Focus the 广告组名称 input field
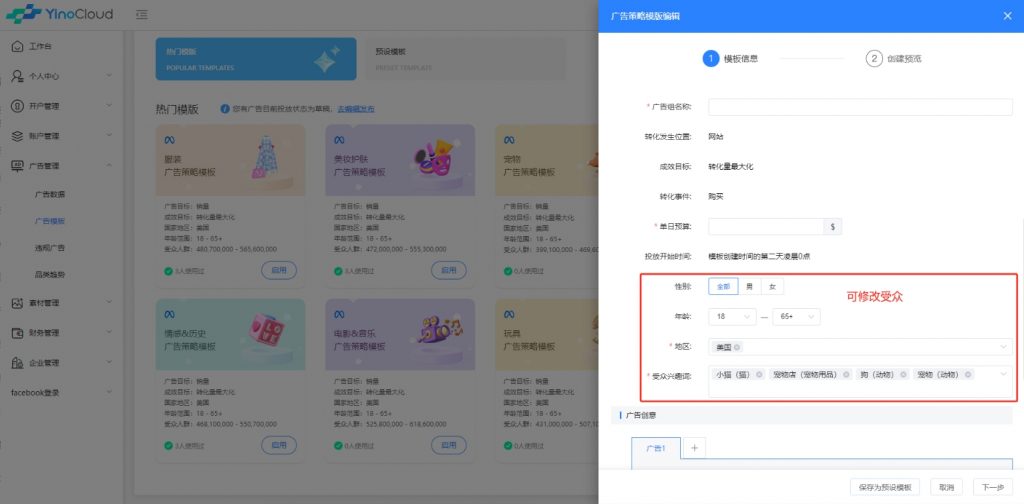Image resolution: width=1024 pixels, height=504 pixels. coord(860,106)
